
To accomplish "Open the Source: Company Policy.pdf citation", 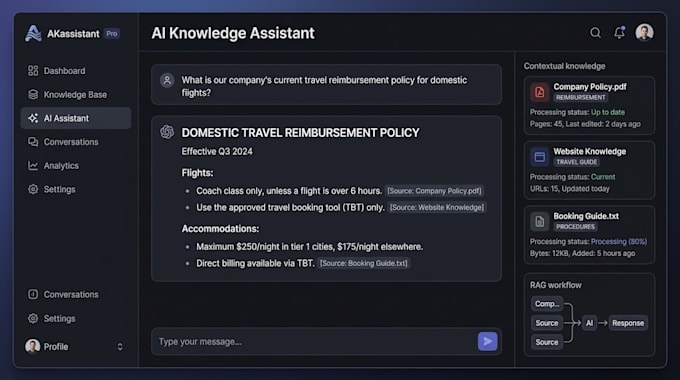I will click(434, 191).
